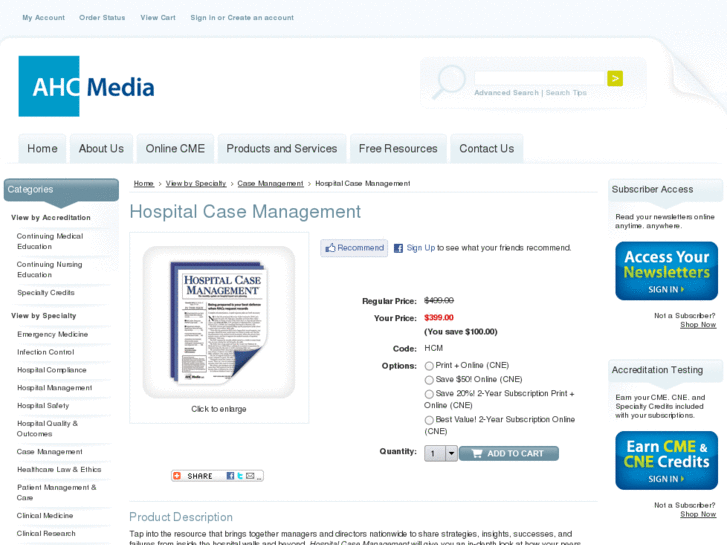The width and height of the screenshot is (727, 545).
Task: Select the 2-Year Subscription Print + Online option
Action: tap(429, 394)
